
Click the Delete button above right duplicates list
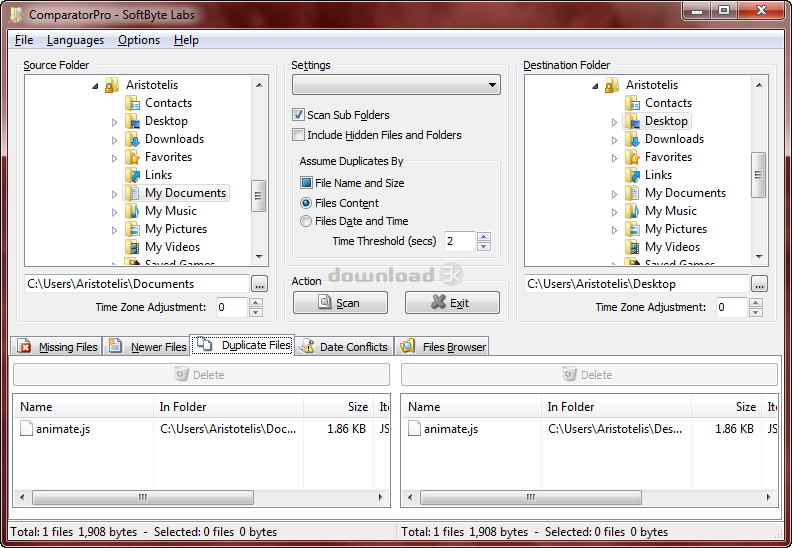click(589, 375)
